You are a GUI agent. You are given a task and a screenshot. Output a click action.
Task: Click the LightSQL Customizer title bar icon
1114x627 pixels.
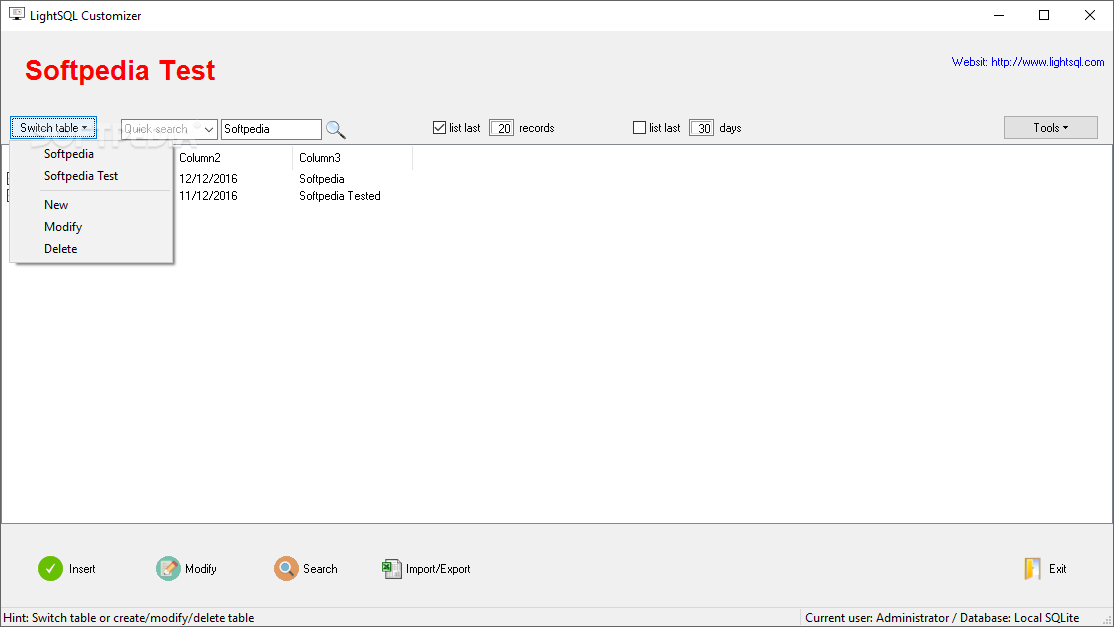[16, 14]
